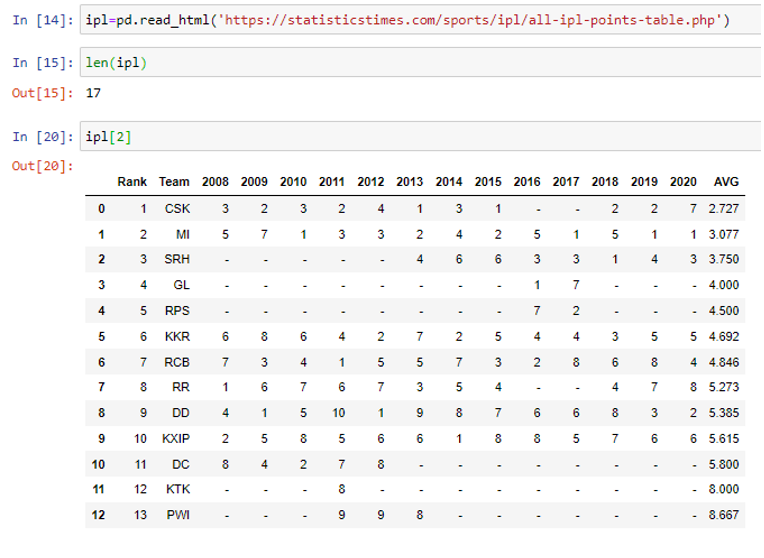The width and height of the screenshot is (764, 558).
Task: Click the AVG value 8.667
Action: (724, 515)
